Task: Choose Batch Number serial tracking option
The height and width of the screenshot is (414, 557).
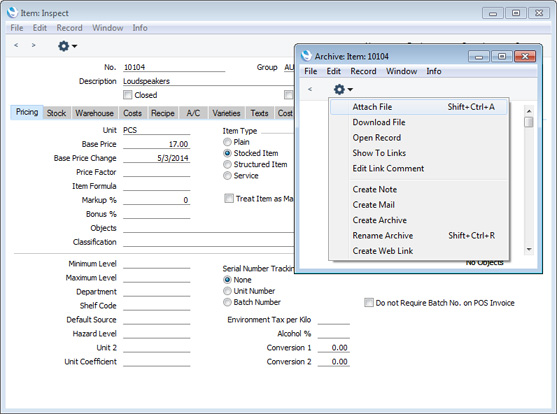Action: pyautogui.click(x=227, y=302)
